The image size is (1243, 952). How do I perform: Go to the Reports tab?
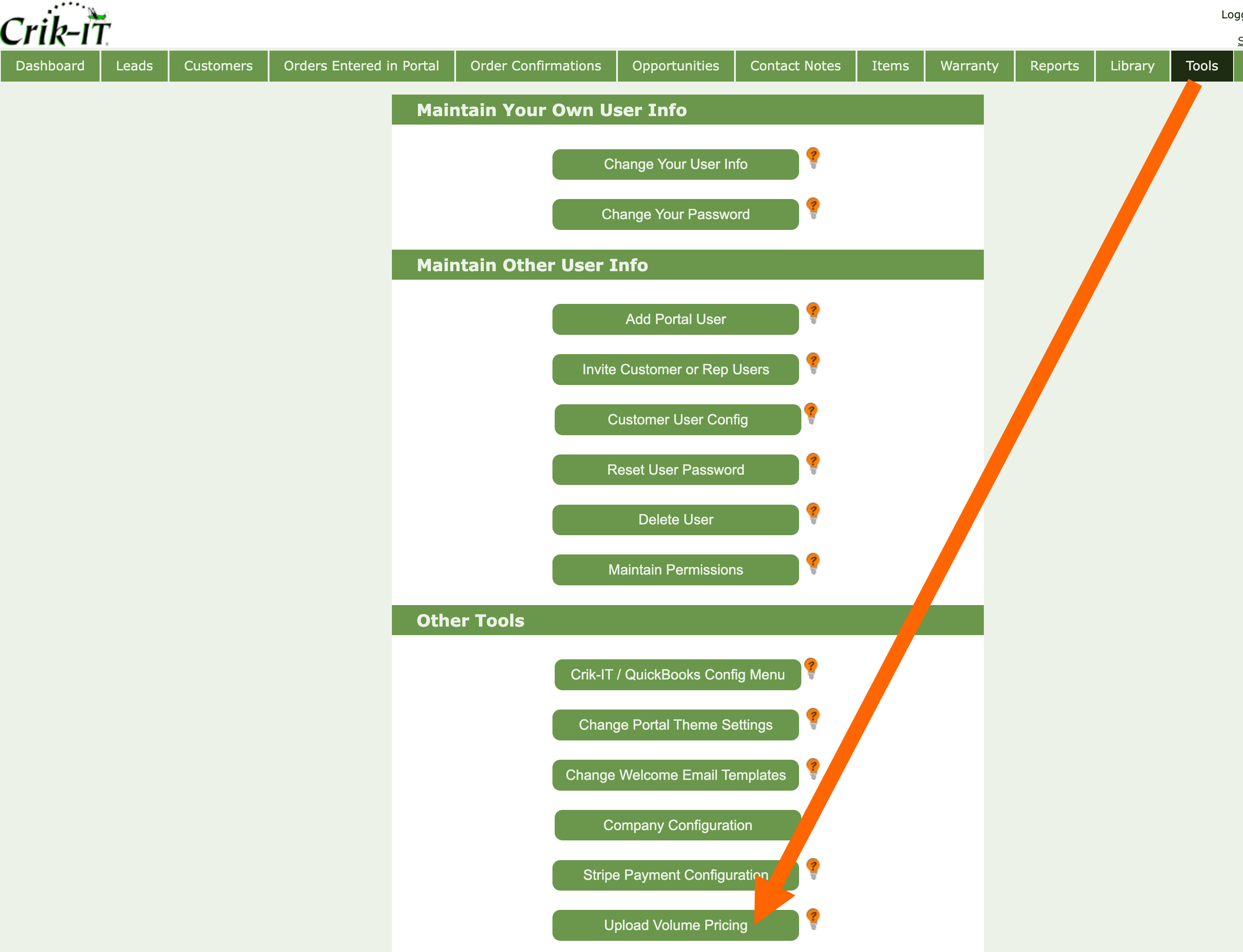(1054, 66)
